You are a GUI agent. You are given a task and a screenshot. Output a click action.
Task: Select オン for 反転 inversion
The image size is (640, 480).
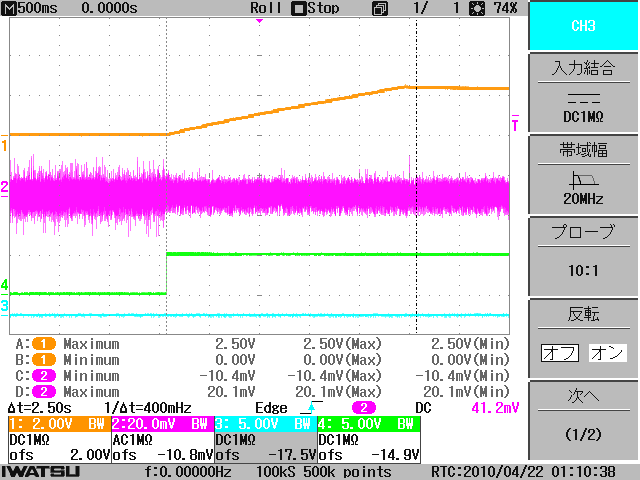[607, 353]
